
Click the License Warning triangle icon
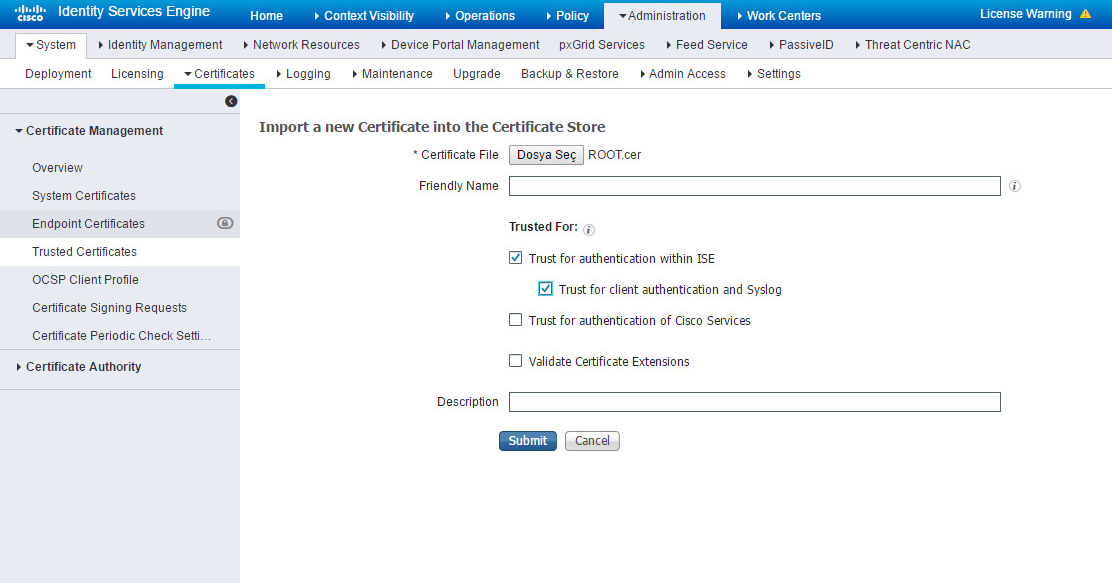click(1085, 13)
